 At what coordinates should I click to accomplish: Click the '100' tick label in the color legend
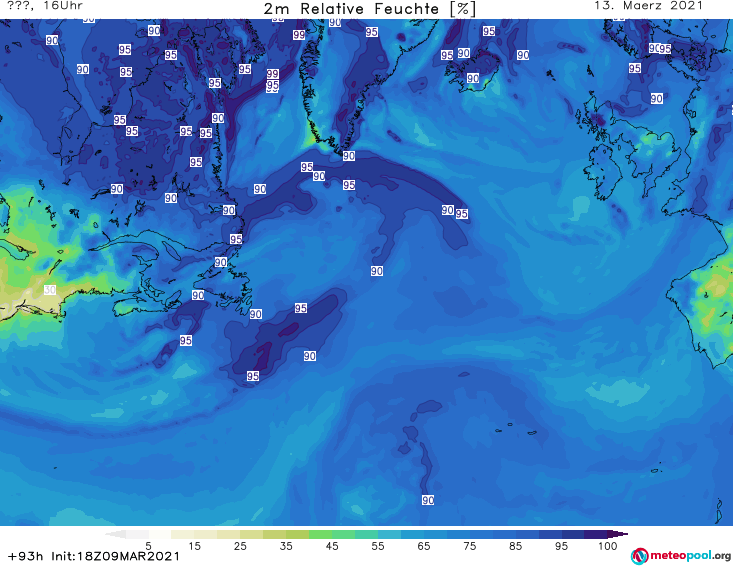[608, 546]
